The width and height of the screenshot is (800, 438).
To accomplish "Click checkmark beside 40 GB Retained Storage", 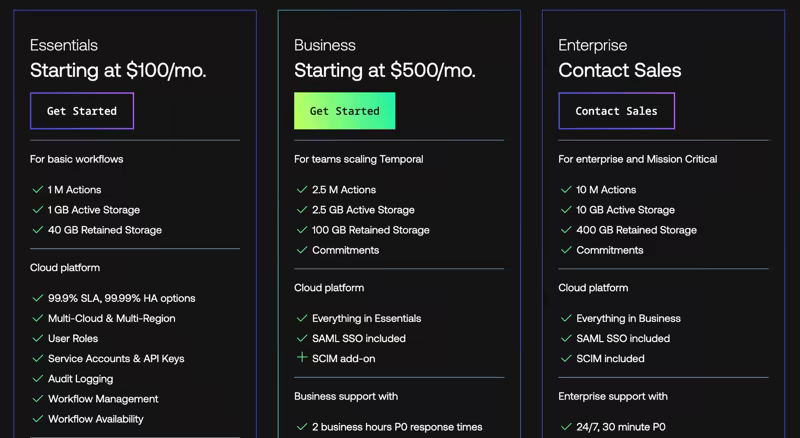I will pos(38,230).
